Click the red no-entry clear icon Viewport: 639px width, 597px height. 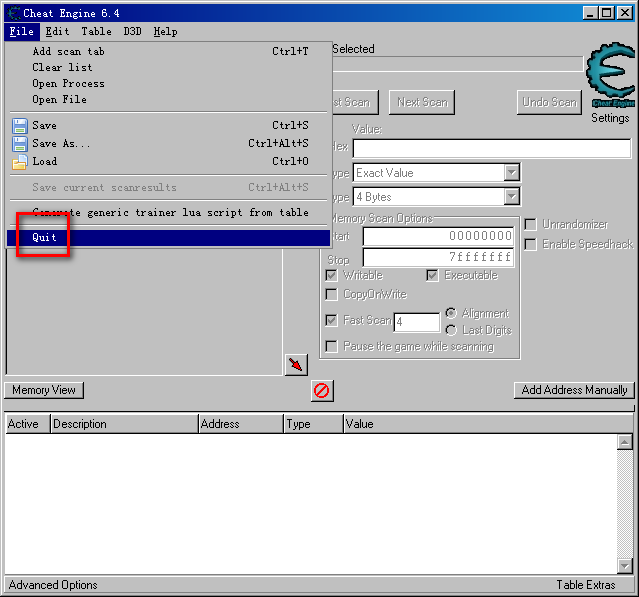pyautogui.click(x=322, y=390)
